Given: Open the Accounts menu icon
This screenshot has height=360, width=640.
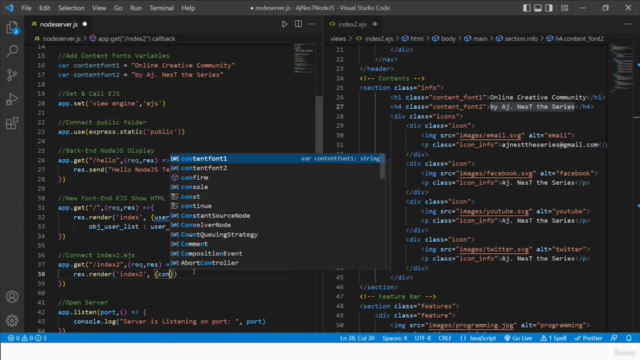Looking at the screenshot, I should [x=12, y=297].
